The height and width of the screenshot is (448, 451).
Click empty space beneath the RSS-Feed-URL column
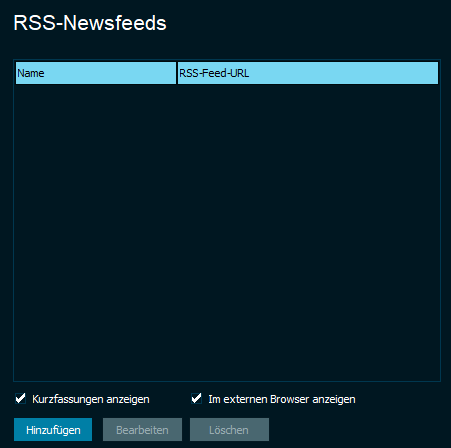coord(308,232)
